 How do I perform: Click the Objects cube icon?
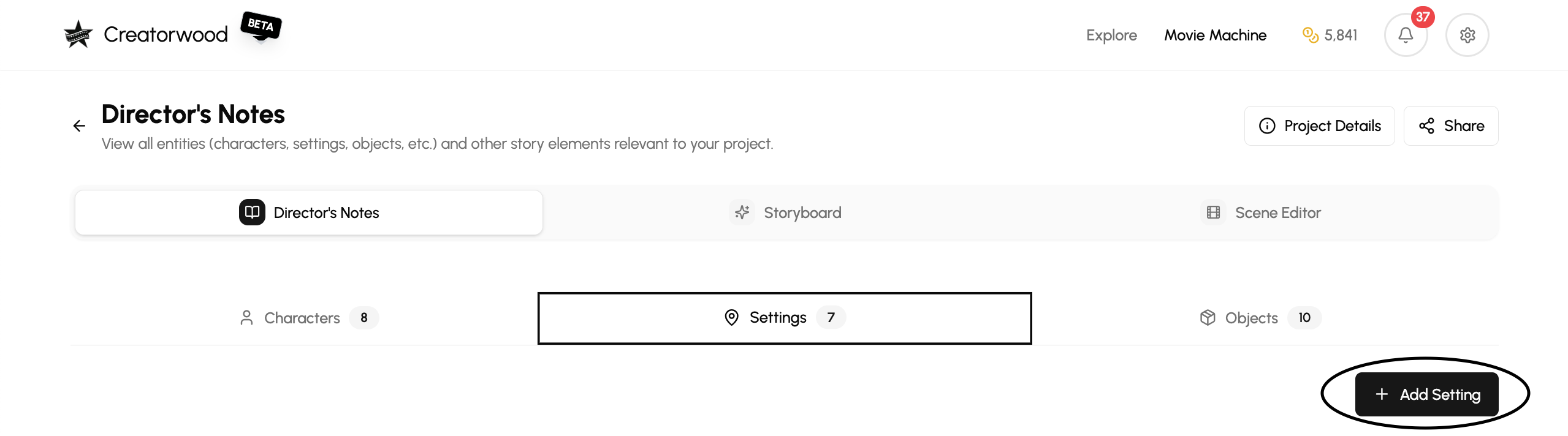[1208, 318]
